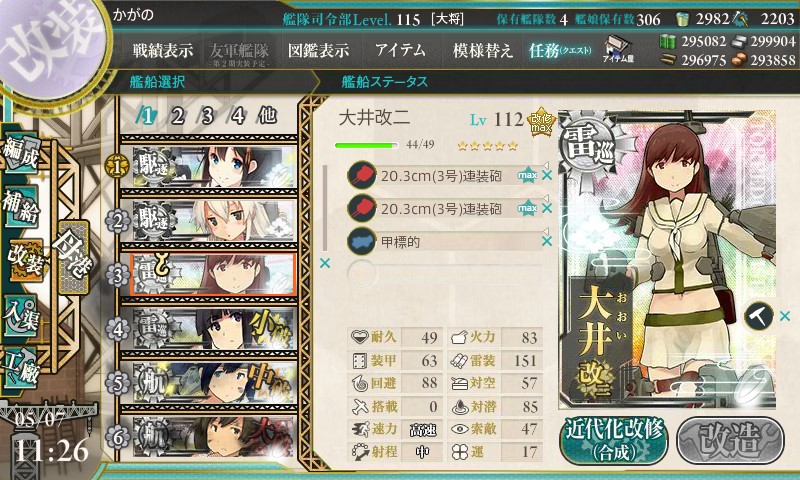Remove first 20.3cm(3号)連装砲 with its X
Image resolution: width=800 pixels, height=480 pixels.
(546, 175)
